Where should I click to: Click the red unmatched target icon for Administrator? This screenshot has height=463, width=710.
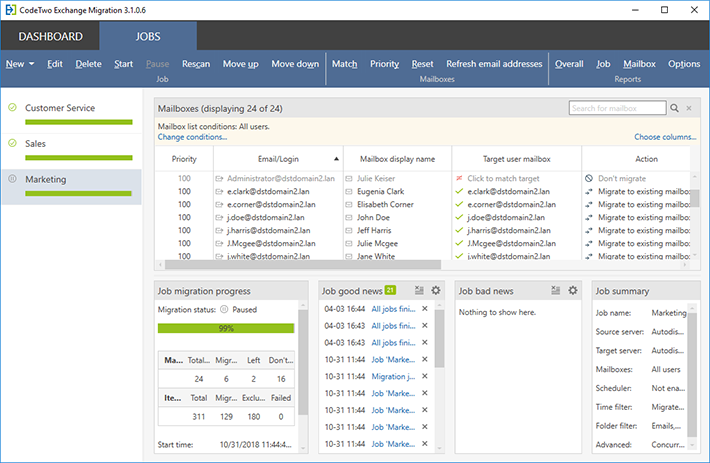[459, 178]
